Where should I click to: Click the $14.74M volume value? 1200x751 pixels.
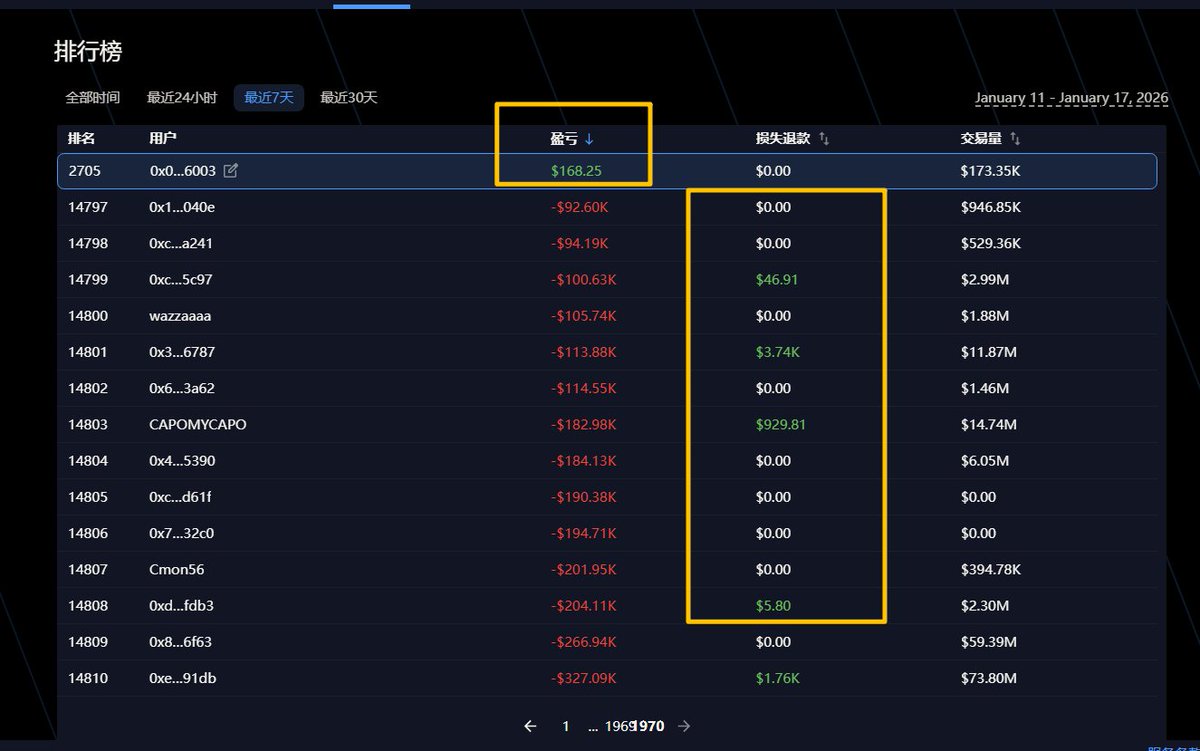[989, 424]
